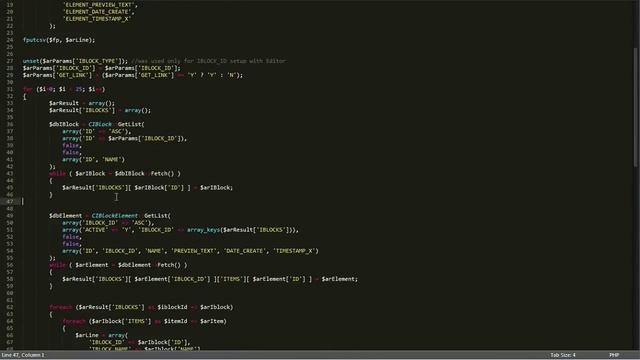This screenshot has height=360, width=640.
Task: Click gutter line number 62
Action: coord(9,307)
